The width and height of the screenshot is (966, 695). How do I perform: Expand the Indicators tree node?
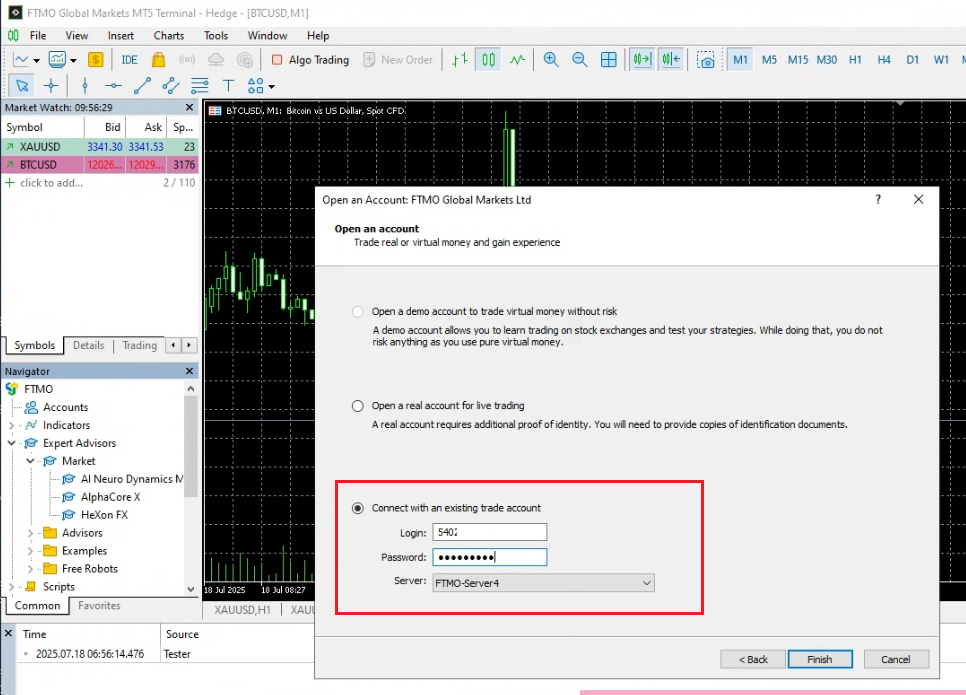(x=11, y=425)
